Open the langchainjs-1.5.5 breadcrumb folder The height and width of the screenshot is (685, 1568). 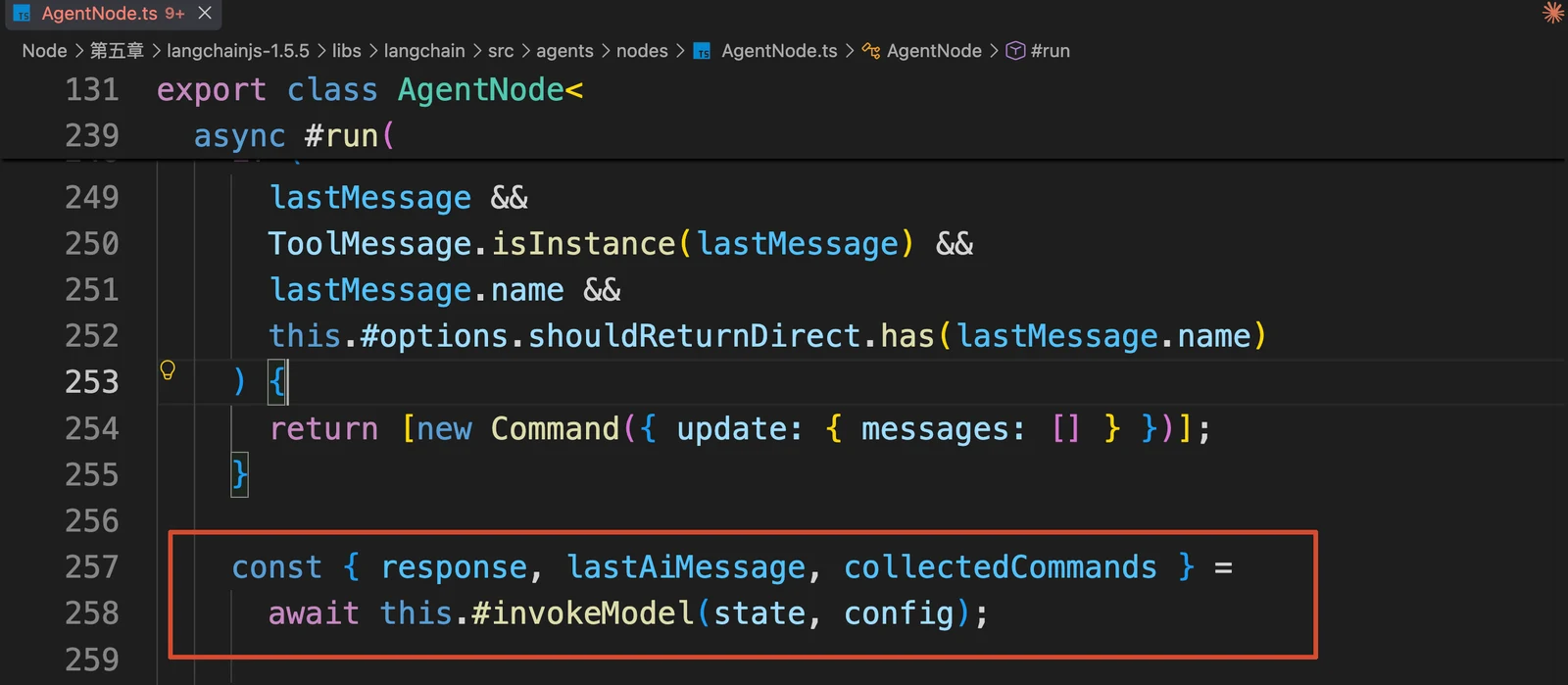point(238,51)
